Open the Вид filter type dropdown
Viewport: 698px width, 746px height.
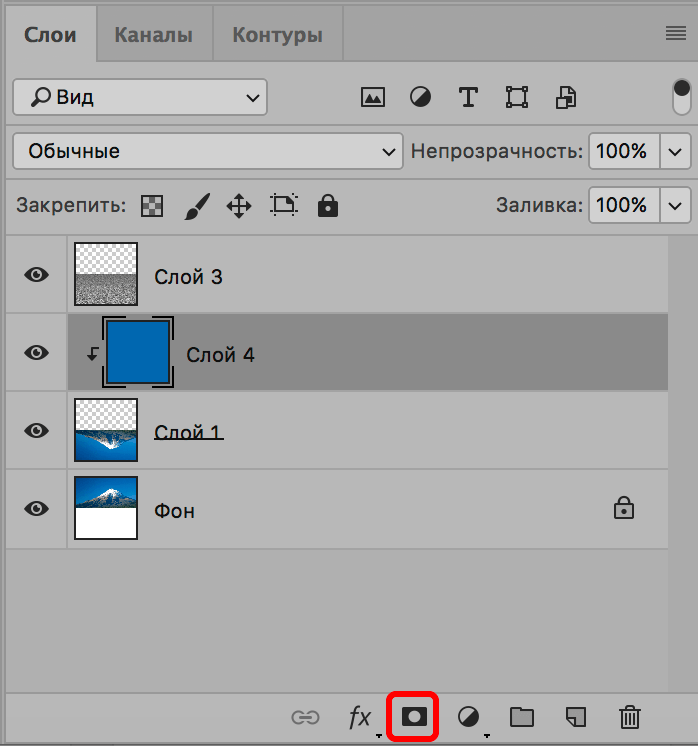point(140,97)
